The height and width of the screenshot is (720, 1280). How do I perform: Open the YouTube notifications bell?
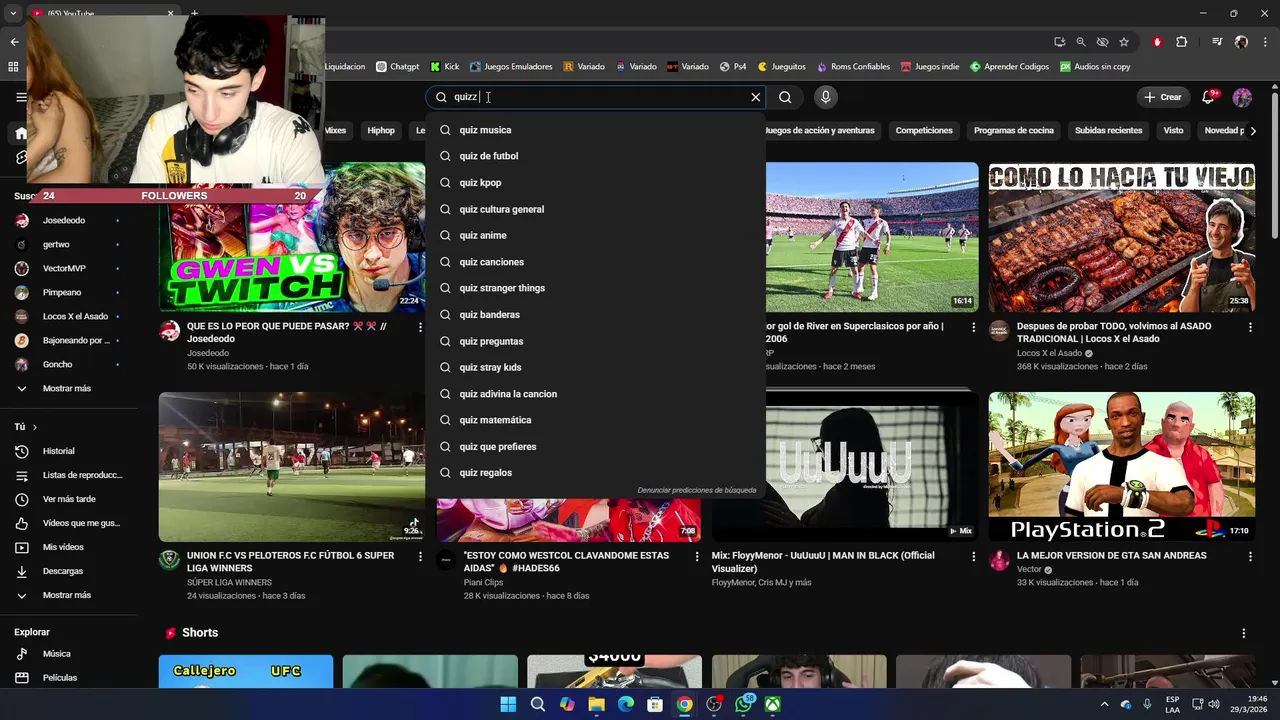pos(1209,97)
